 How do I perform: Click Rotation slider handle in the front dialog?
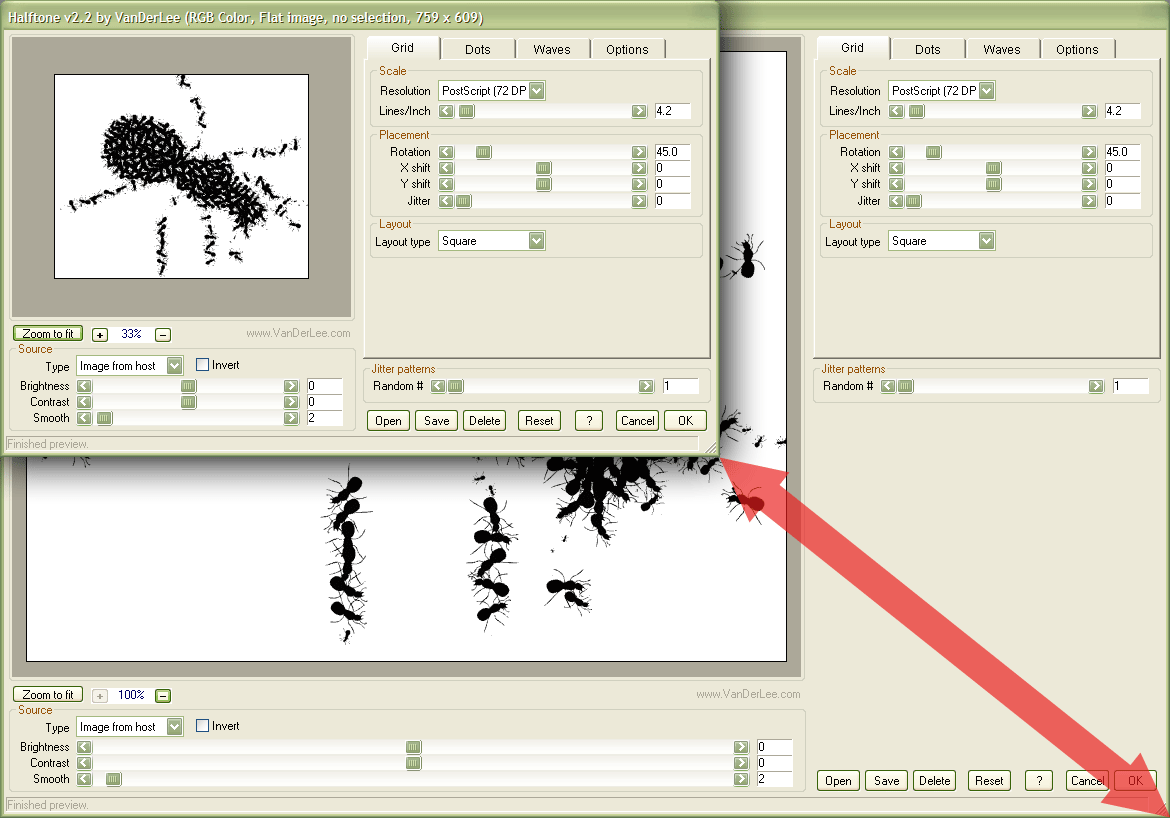point(483,152)
